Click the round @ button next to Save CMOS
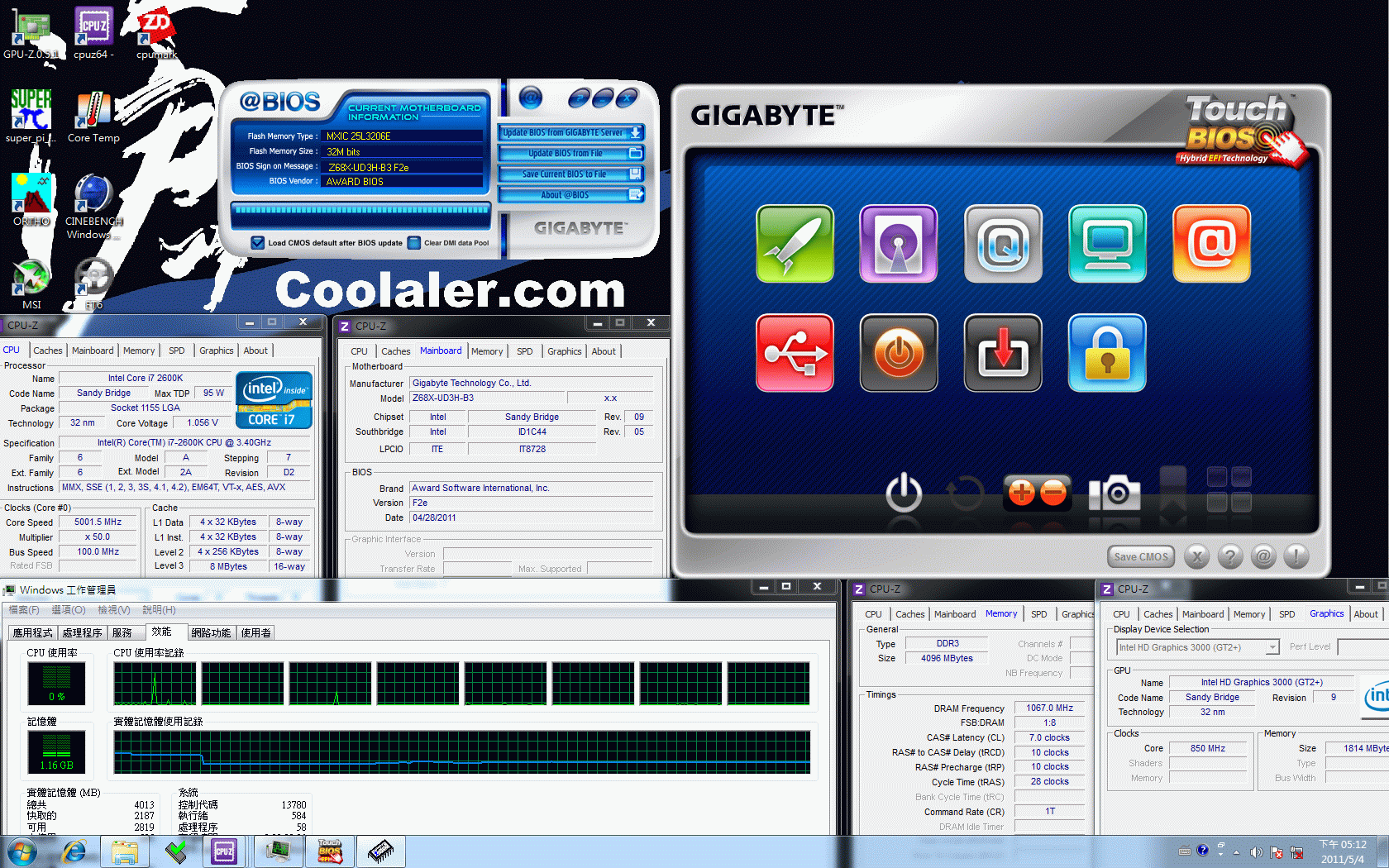 pyautogui.click(x=1263, y=556)
